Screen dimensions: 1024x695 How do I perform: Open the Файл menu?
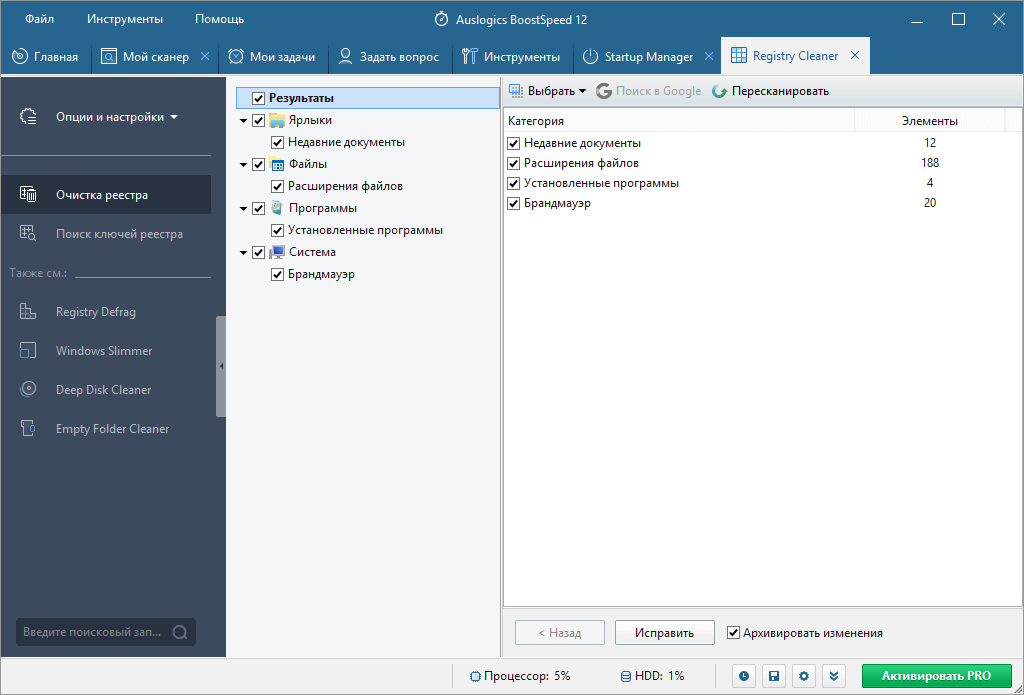tap(39, 19)
